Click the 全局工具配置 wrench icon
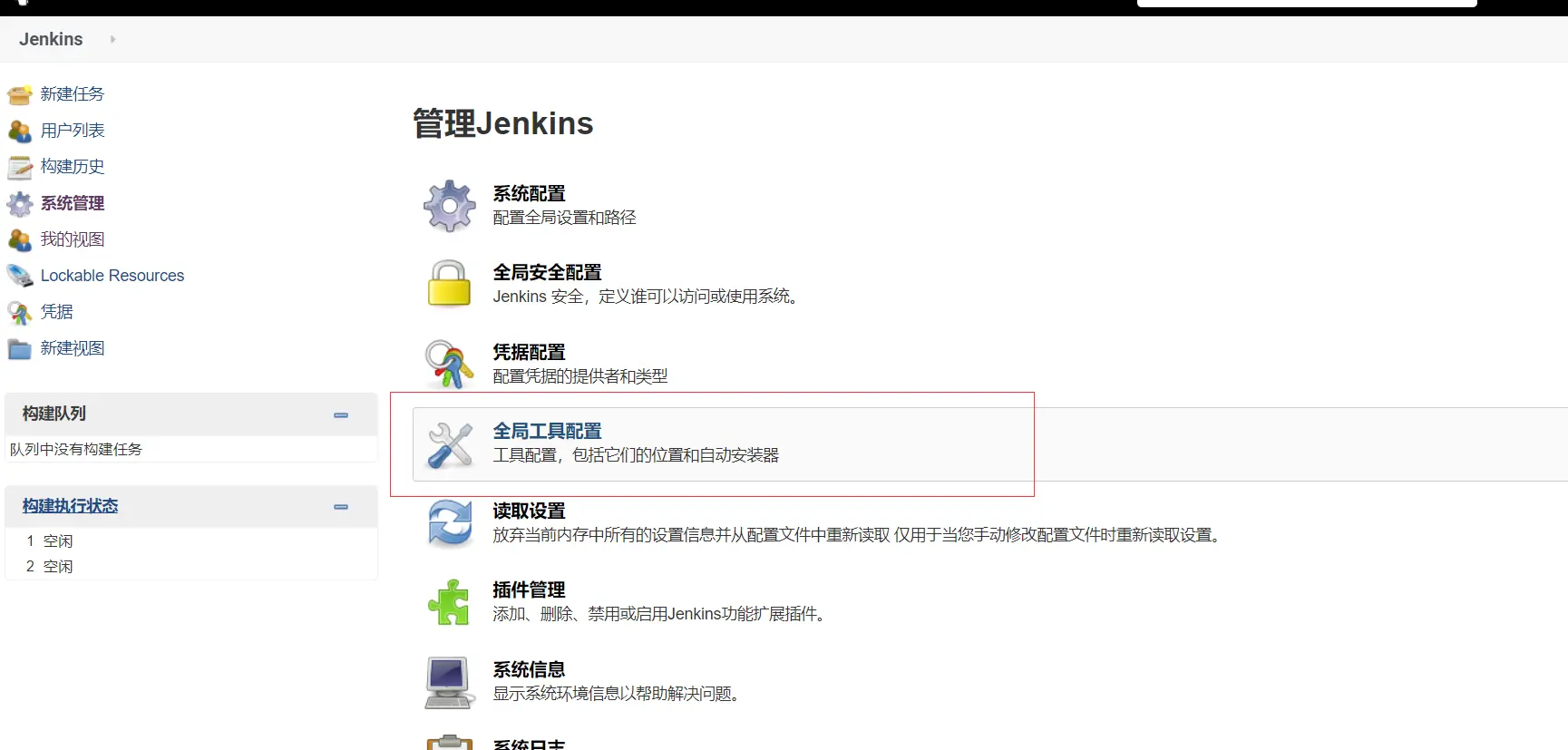The image size is (1568, 750). (450, 444)
